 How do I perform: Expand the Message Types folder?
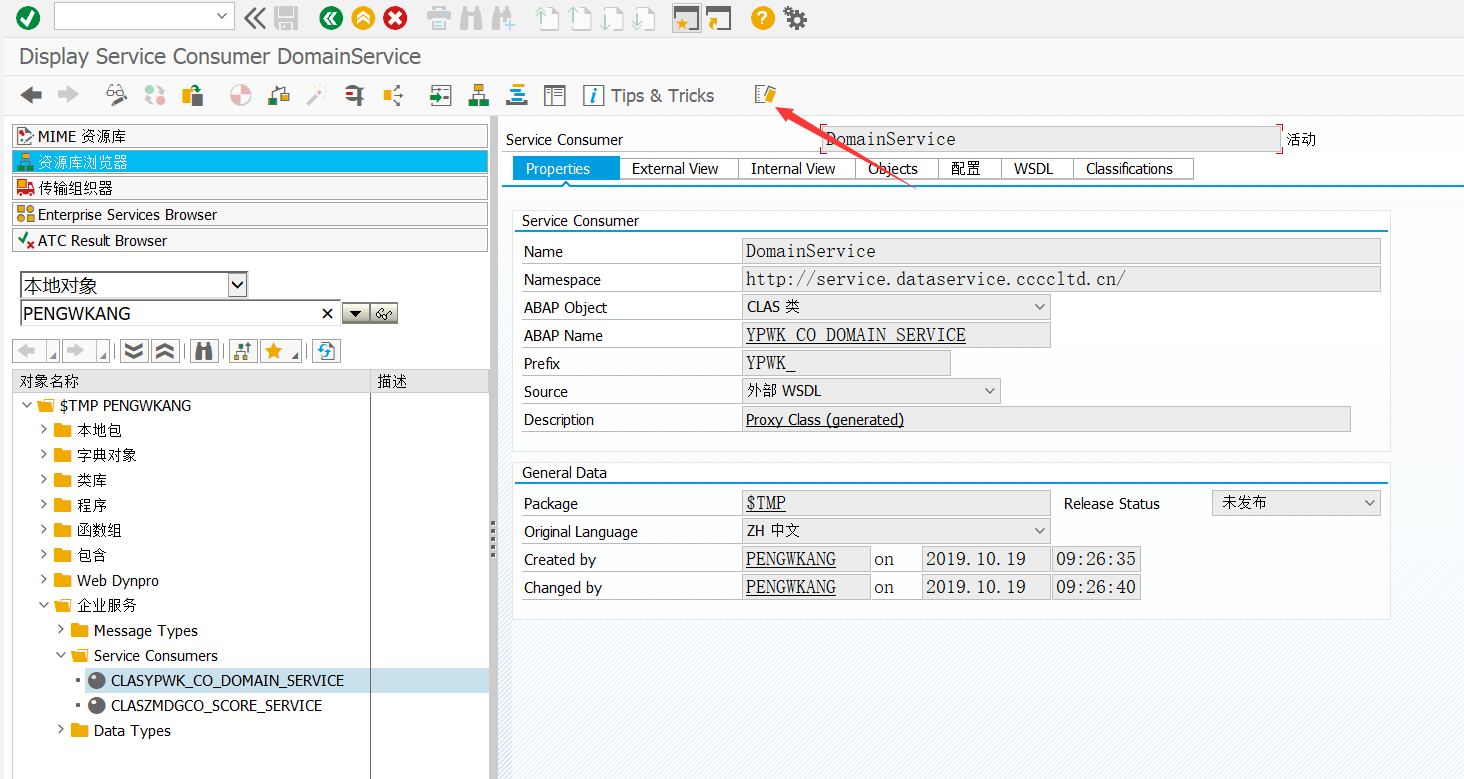pos(60,630)
